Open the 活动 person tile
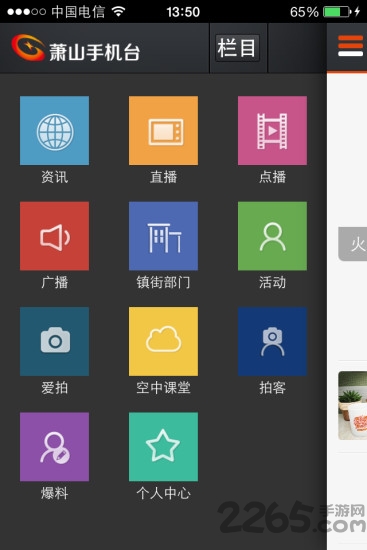Viewport: 367px width, 550px height. coord(272,236)
